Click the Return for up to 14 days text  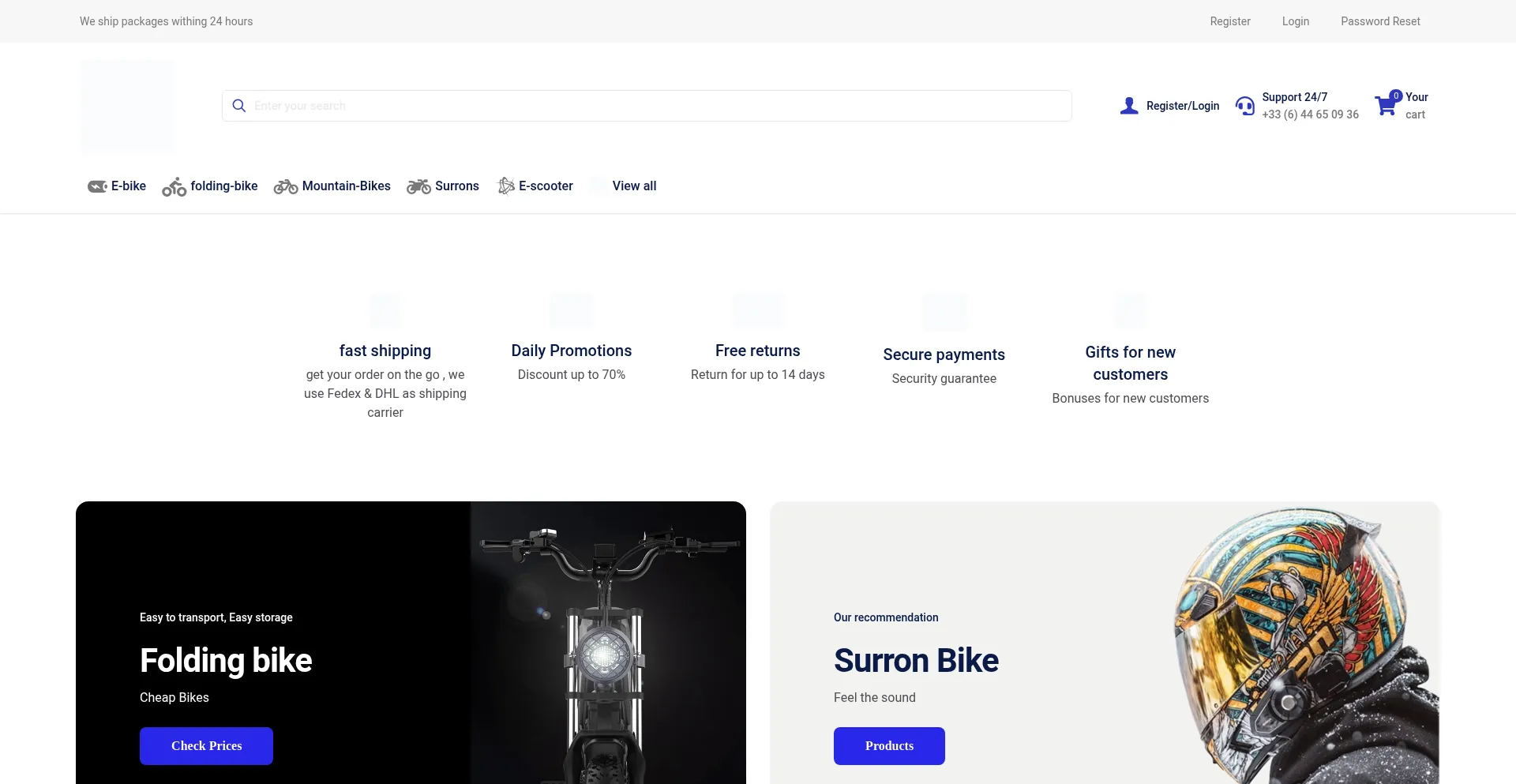click(758, 375)
